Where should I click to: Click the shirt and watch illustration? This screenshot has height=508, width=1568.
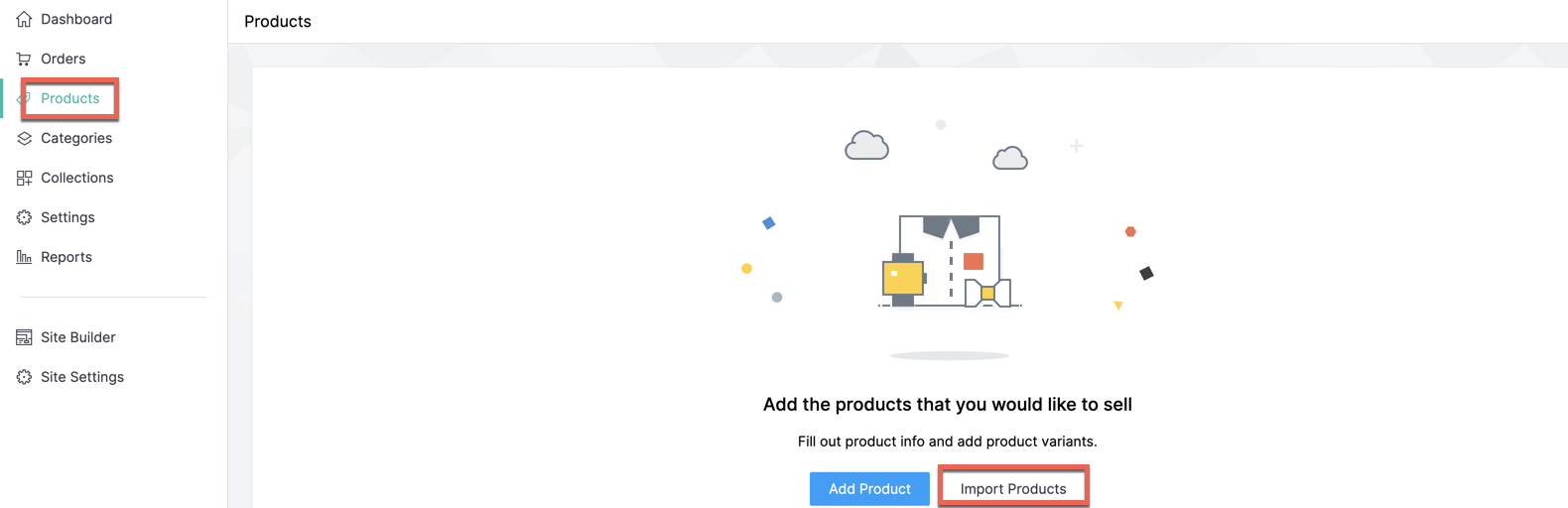tap(950, 261)
